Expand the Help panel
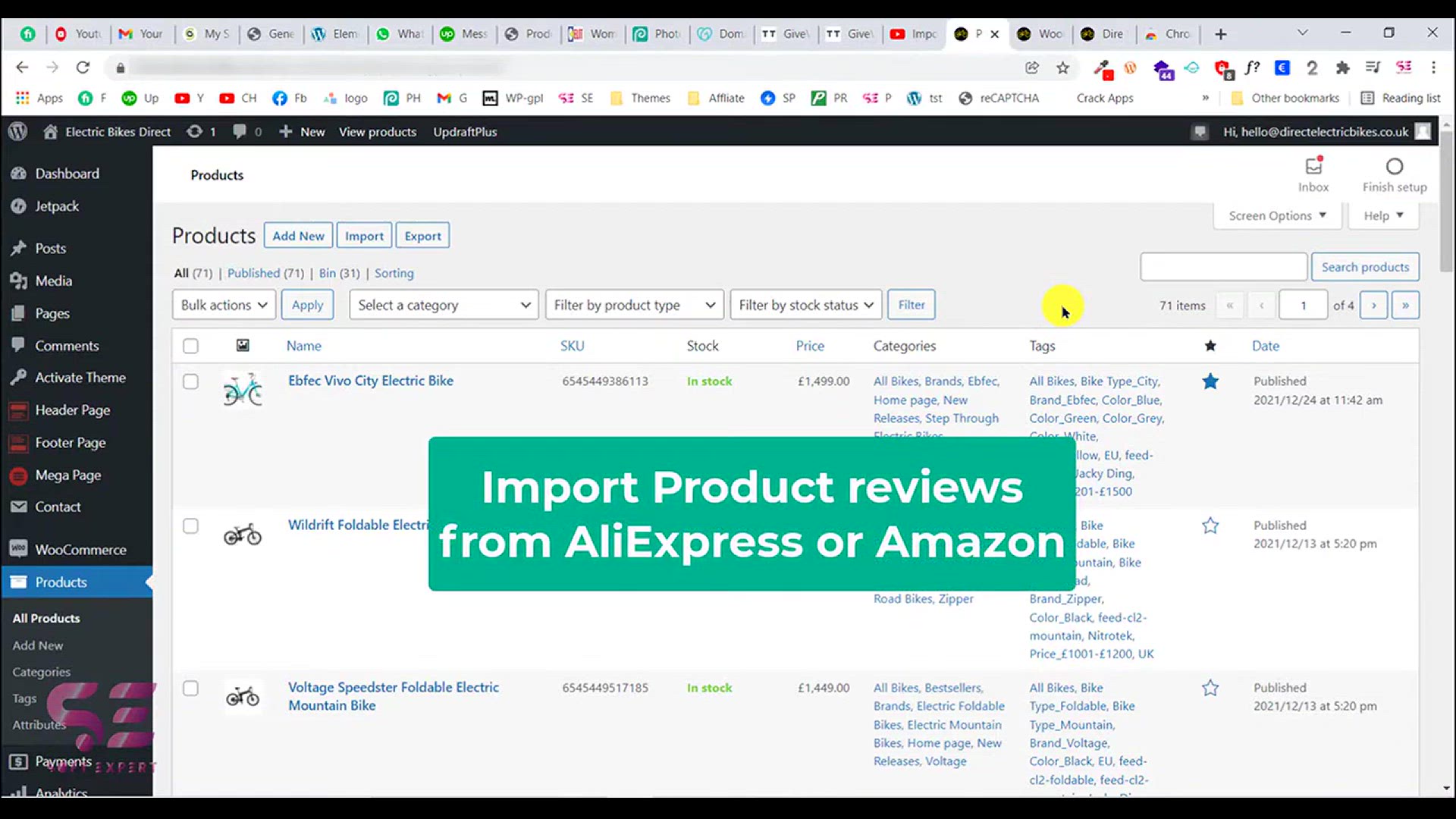The width and height of the screenshot is (1456, 819). 1383,215
